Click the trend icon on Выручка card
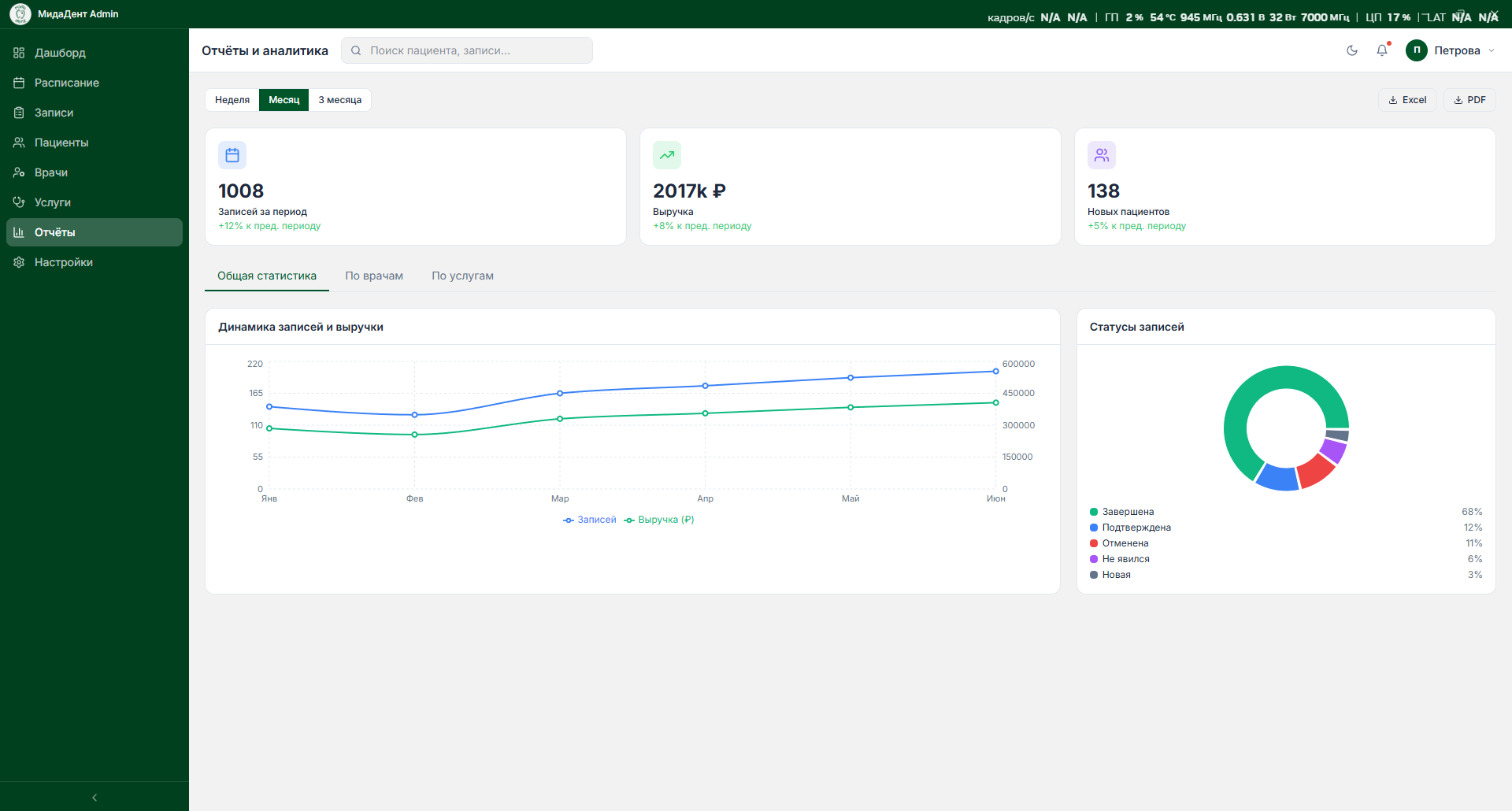Screen dimensions: 1512x811 667,155
